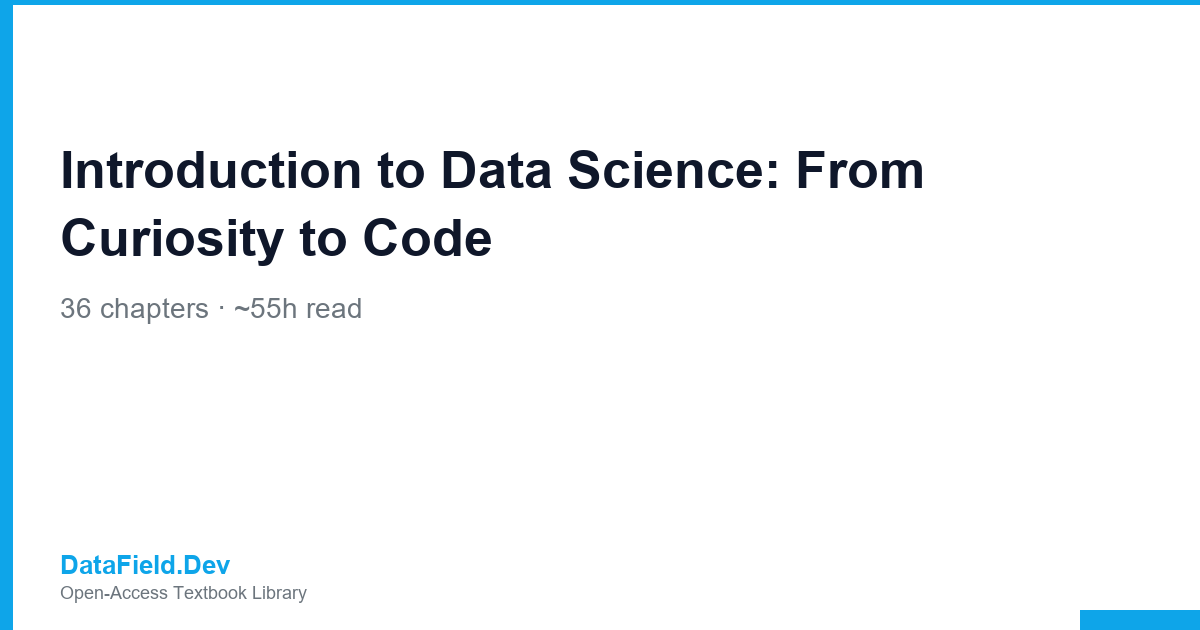Click the dot separator between chapters and read time
The image size is (1200, 630).
(221, 310)
